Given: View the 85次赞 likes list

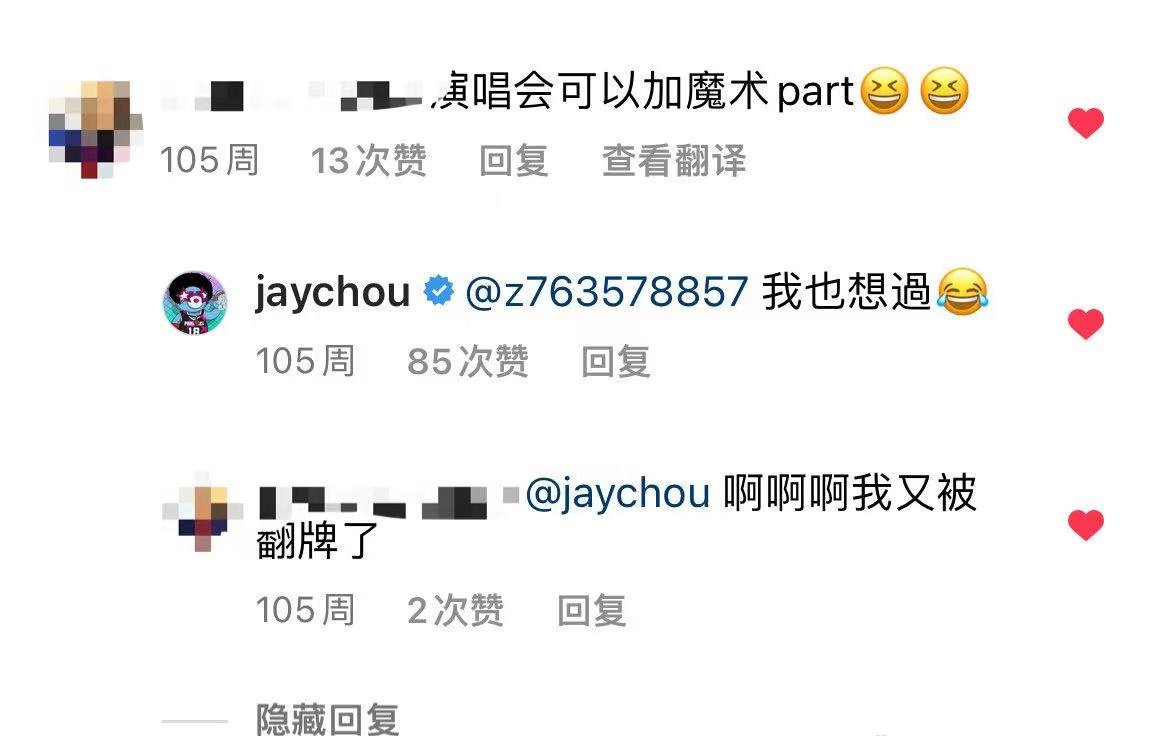Looking at the screenshot, I should pos(468,361).
